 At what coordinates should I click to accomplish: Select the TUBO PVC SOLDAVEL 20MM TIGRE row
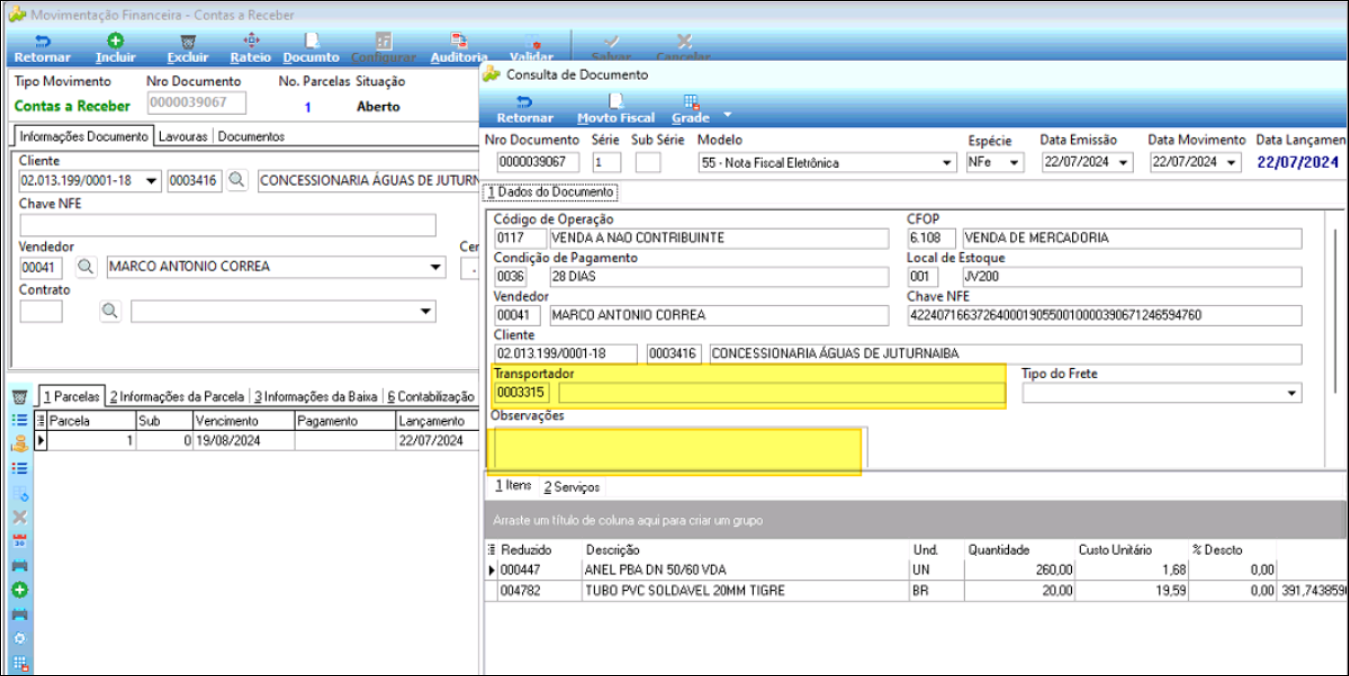(x=915, y=591)
